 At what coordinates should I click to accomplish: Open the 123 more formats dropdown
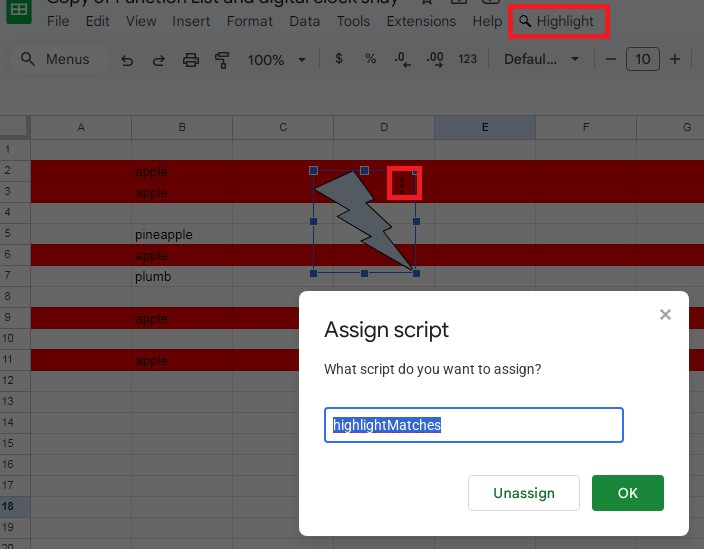(x=467, y=59)
